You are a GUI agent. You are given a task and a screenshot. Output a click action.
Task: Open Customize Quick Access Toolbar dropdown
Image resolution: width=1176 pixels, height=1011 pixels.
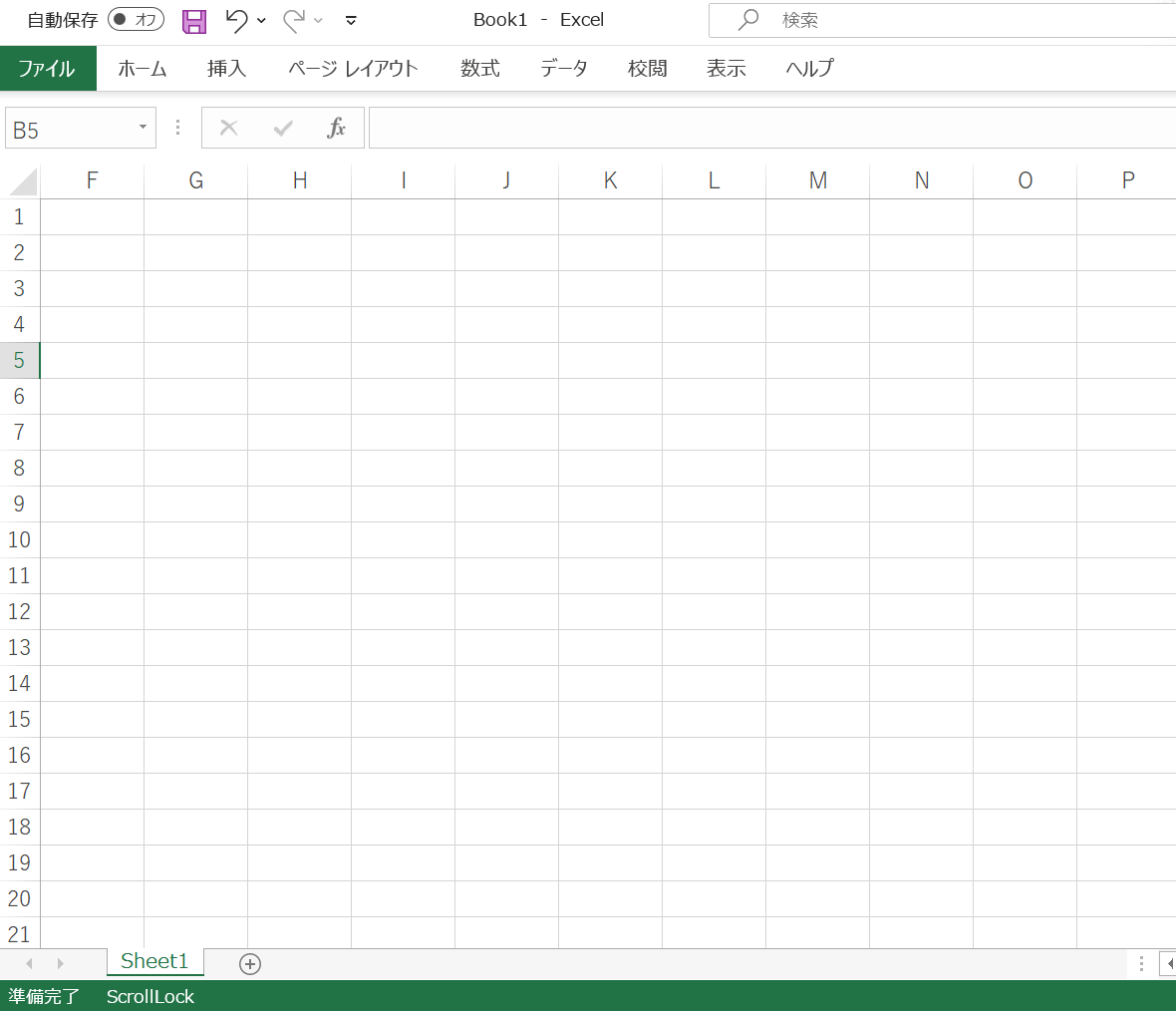tap(351, 21)
